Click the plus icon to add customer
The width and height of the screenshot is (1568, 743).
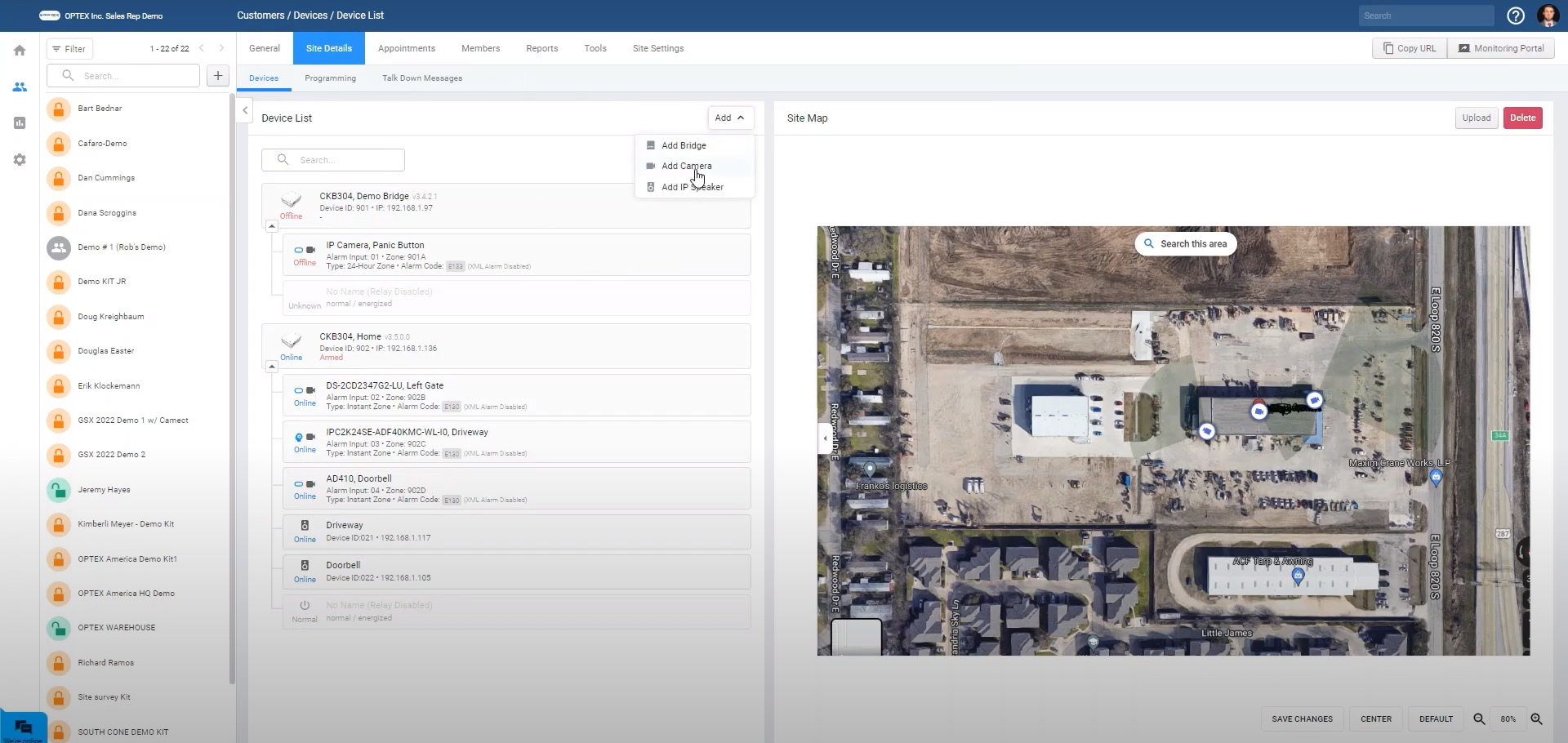pos(218,76)
